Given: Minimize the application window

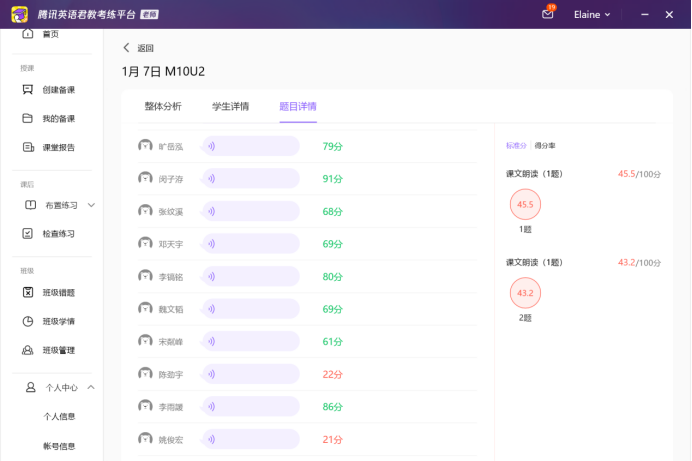Looking at the screenshot, I should click(x=645, y=15).
